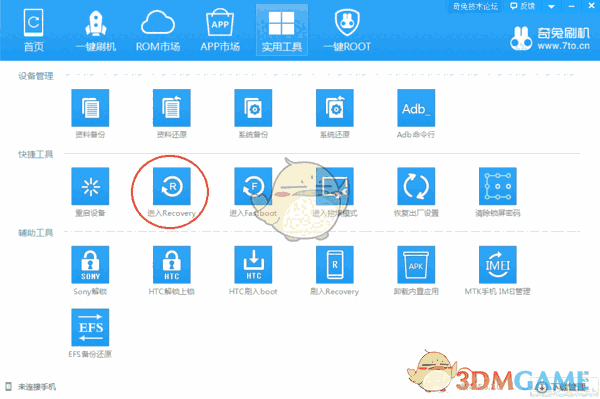Open the MTK手机 IMEI管理 tool
The width and height of the screenshot is (600, 399).
pos(497,265)
